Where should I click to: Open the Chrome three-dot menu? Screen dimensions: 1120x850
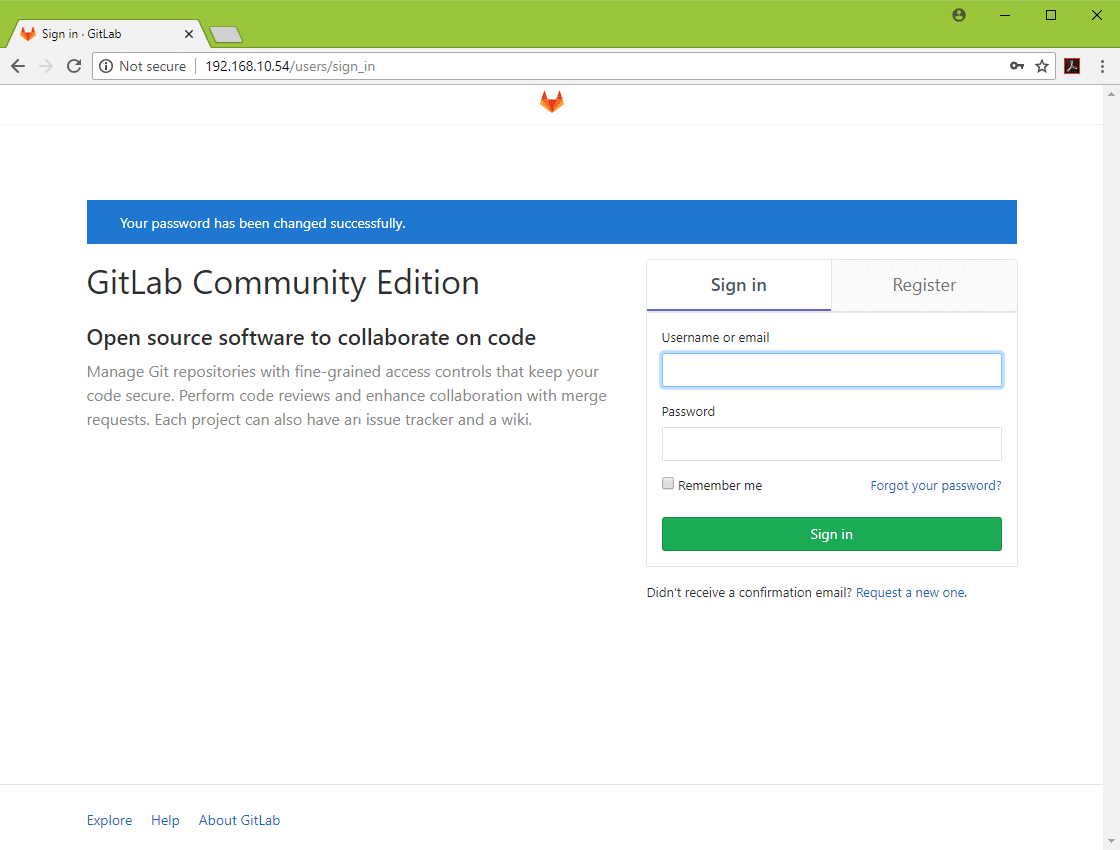click(x=1102, y=66)
